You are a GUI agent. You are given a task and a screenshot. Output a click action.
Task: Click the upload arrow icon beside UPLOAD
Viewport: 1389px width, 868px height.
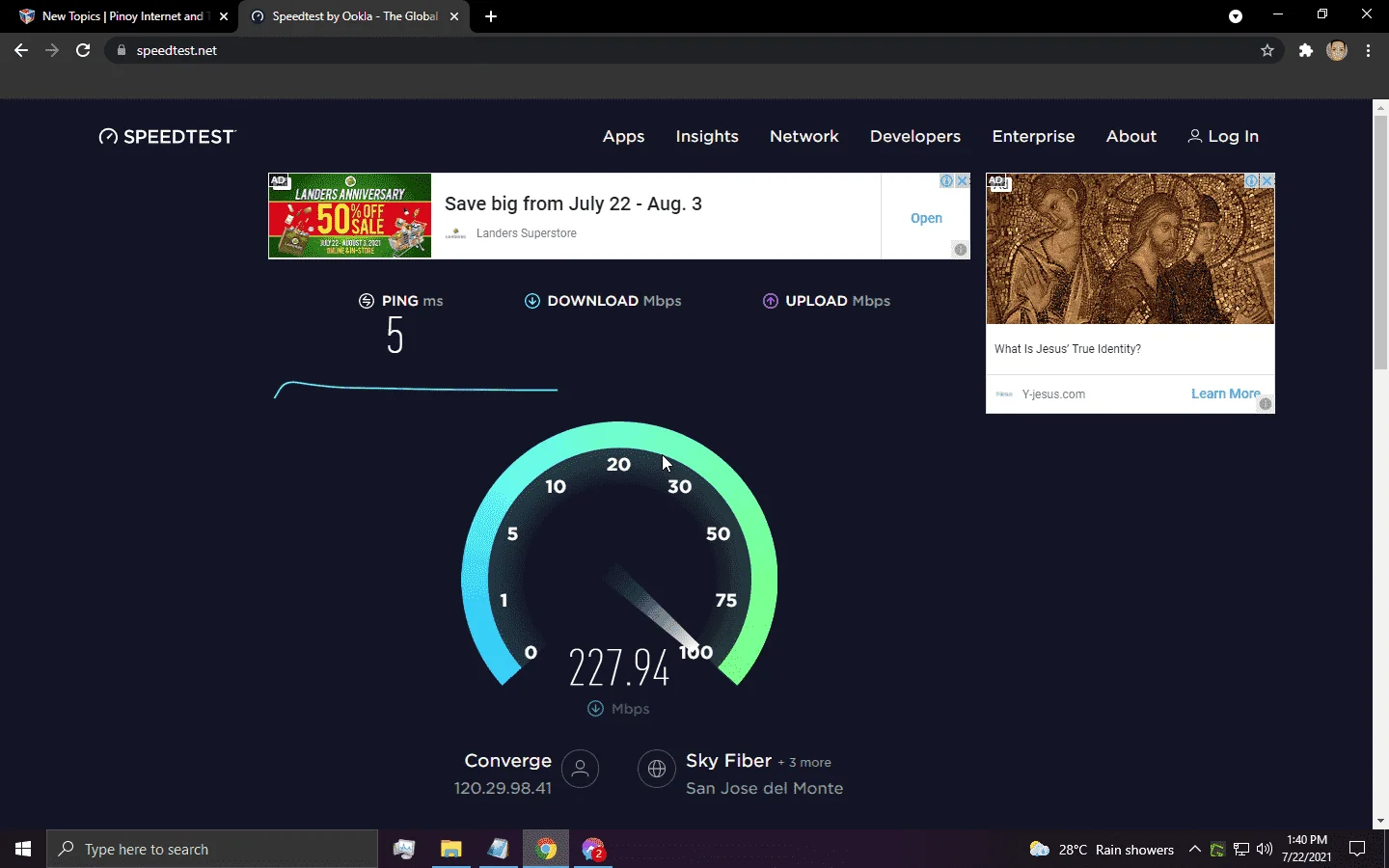pyautogui.click(x=770, y=301)
